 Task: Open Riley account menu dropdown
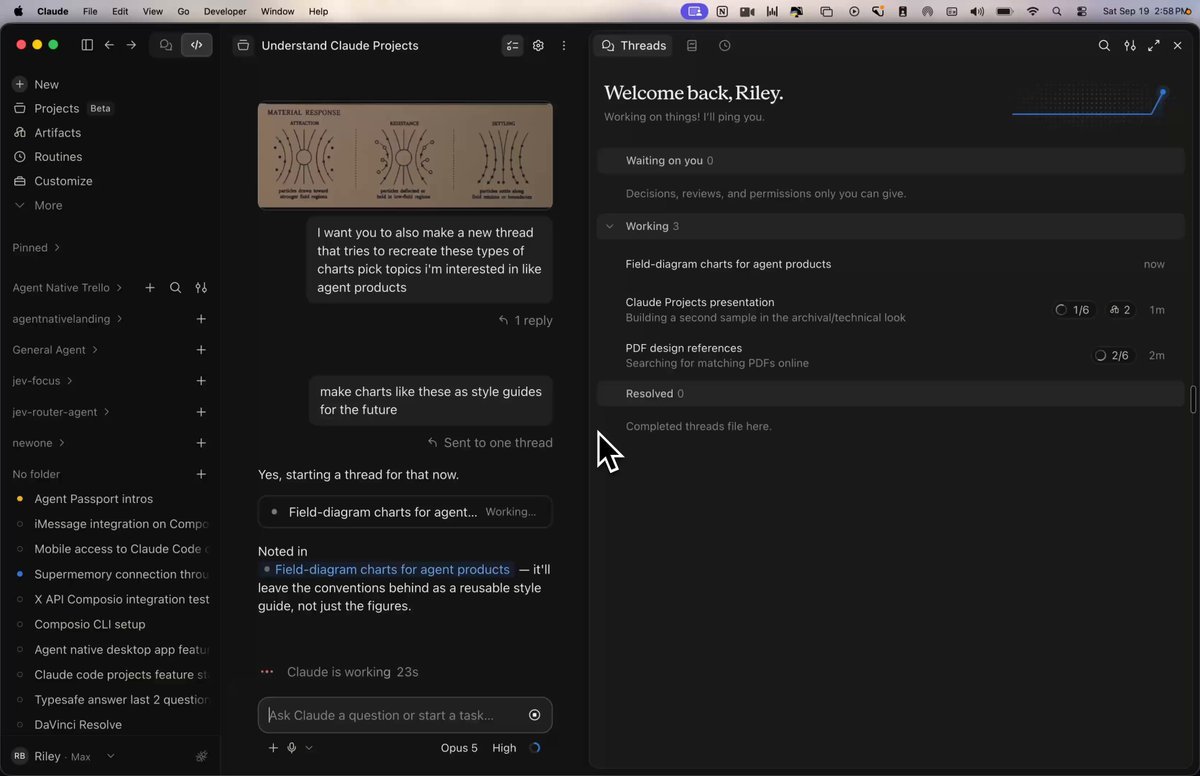pyautogui.click(x=65, y=757)
